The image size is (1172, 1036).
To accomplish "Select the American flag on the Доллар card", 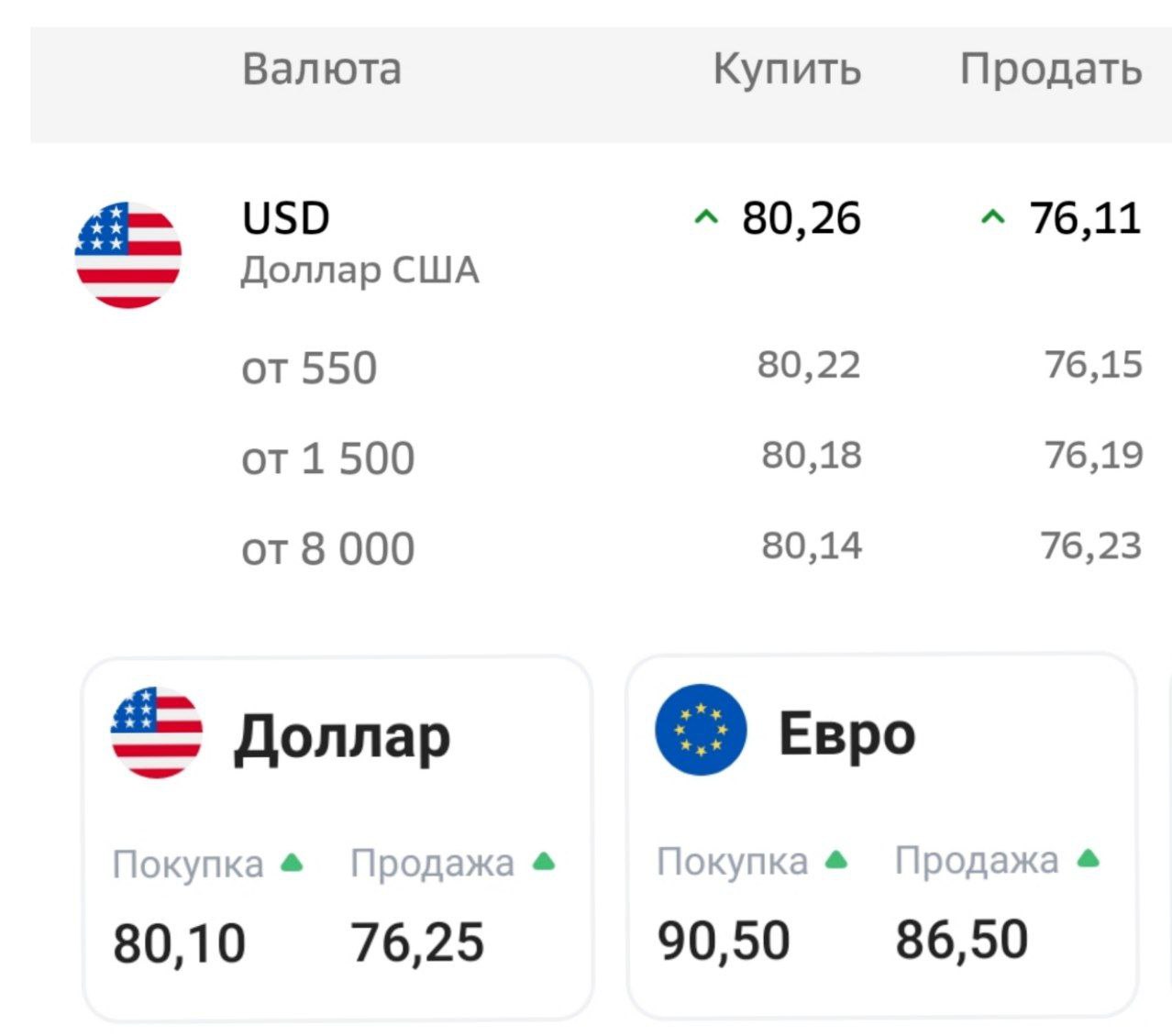I will [157, 733].
